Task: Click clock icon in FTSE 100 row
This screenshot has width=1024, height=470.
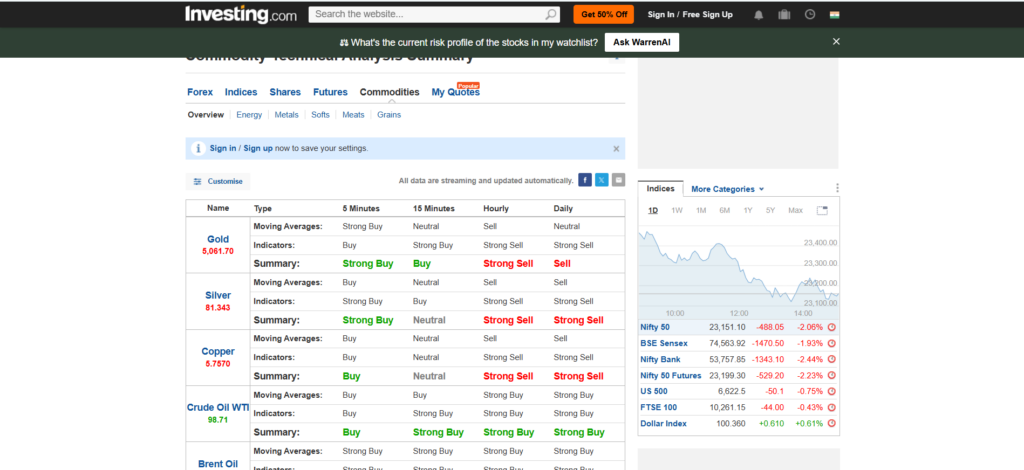Action: 831,408
